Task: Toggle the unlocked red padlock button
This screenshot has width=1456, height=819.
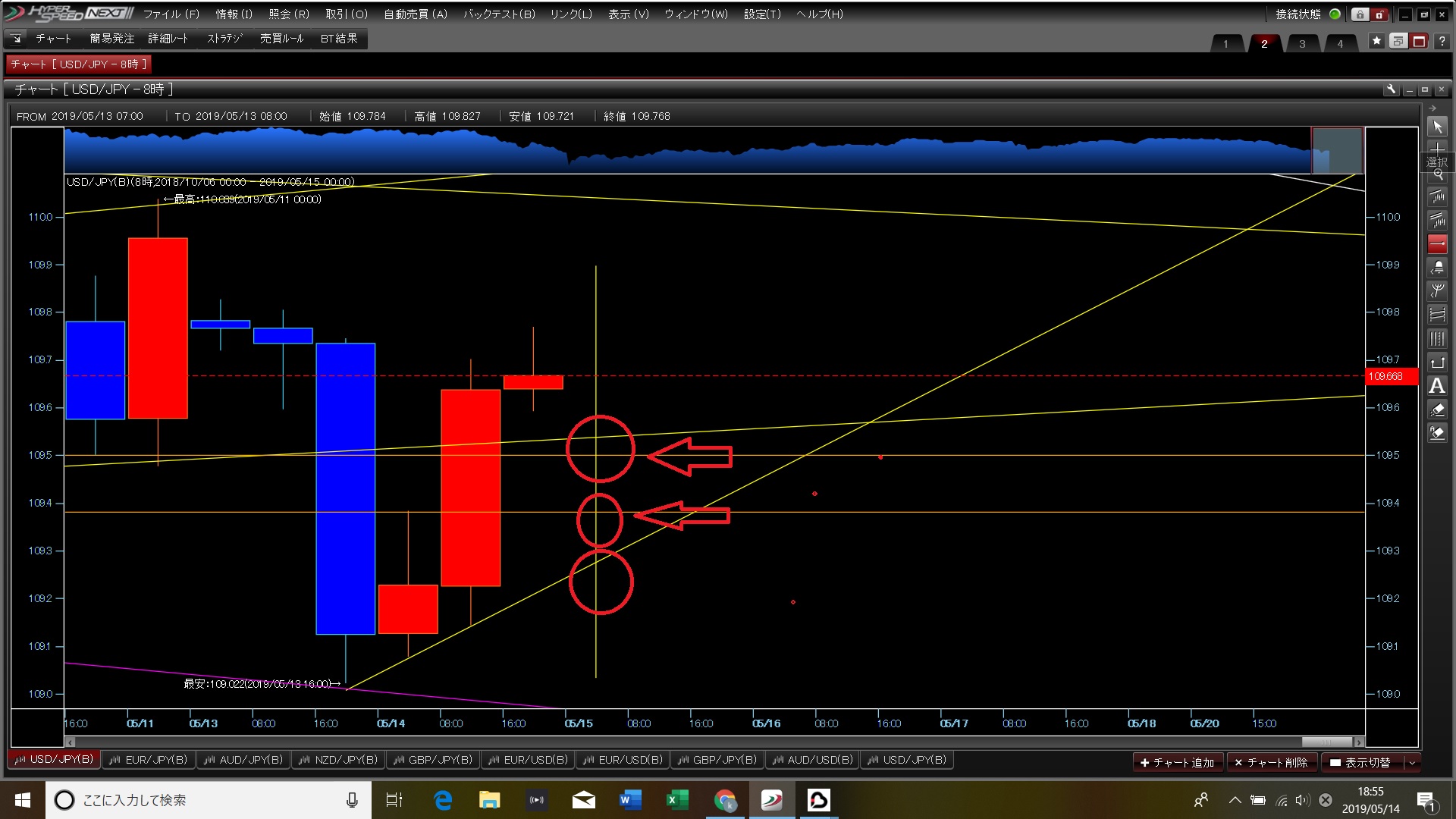Action: click(1379, 14)
